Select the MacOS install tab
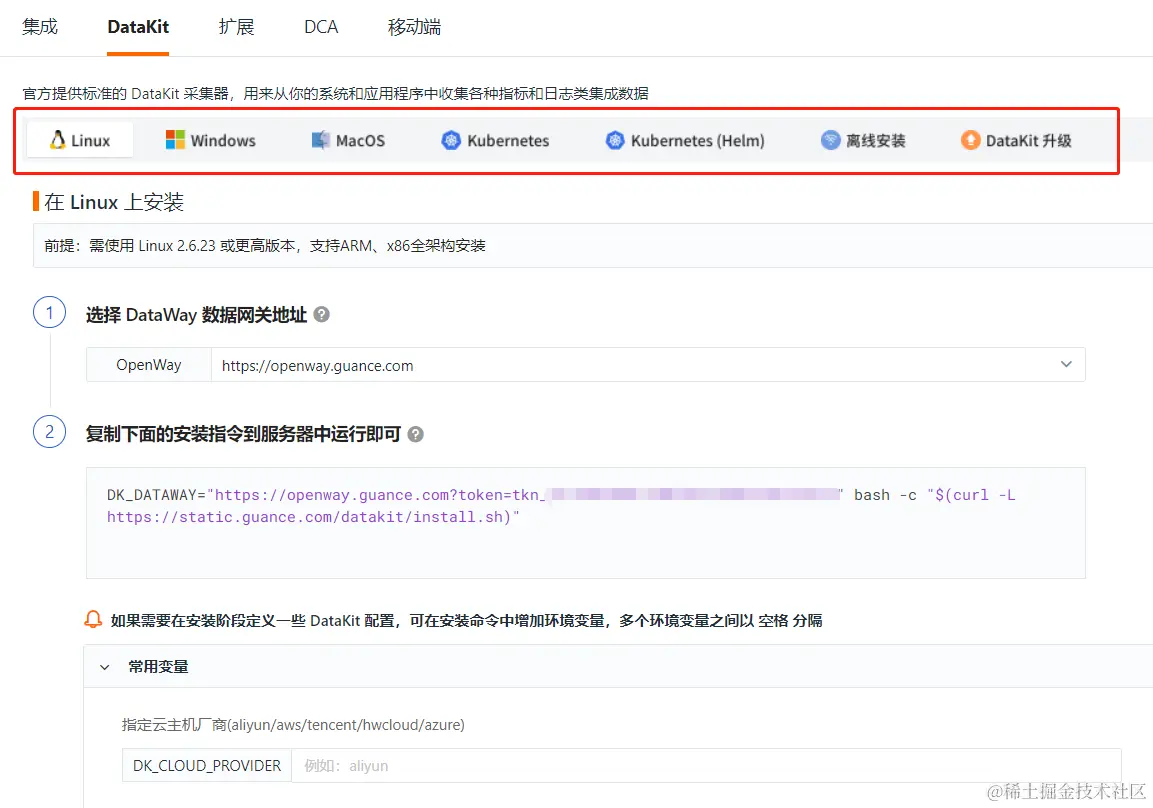 348,140
